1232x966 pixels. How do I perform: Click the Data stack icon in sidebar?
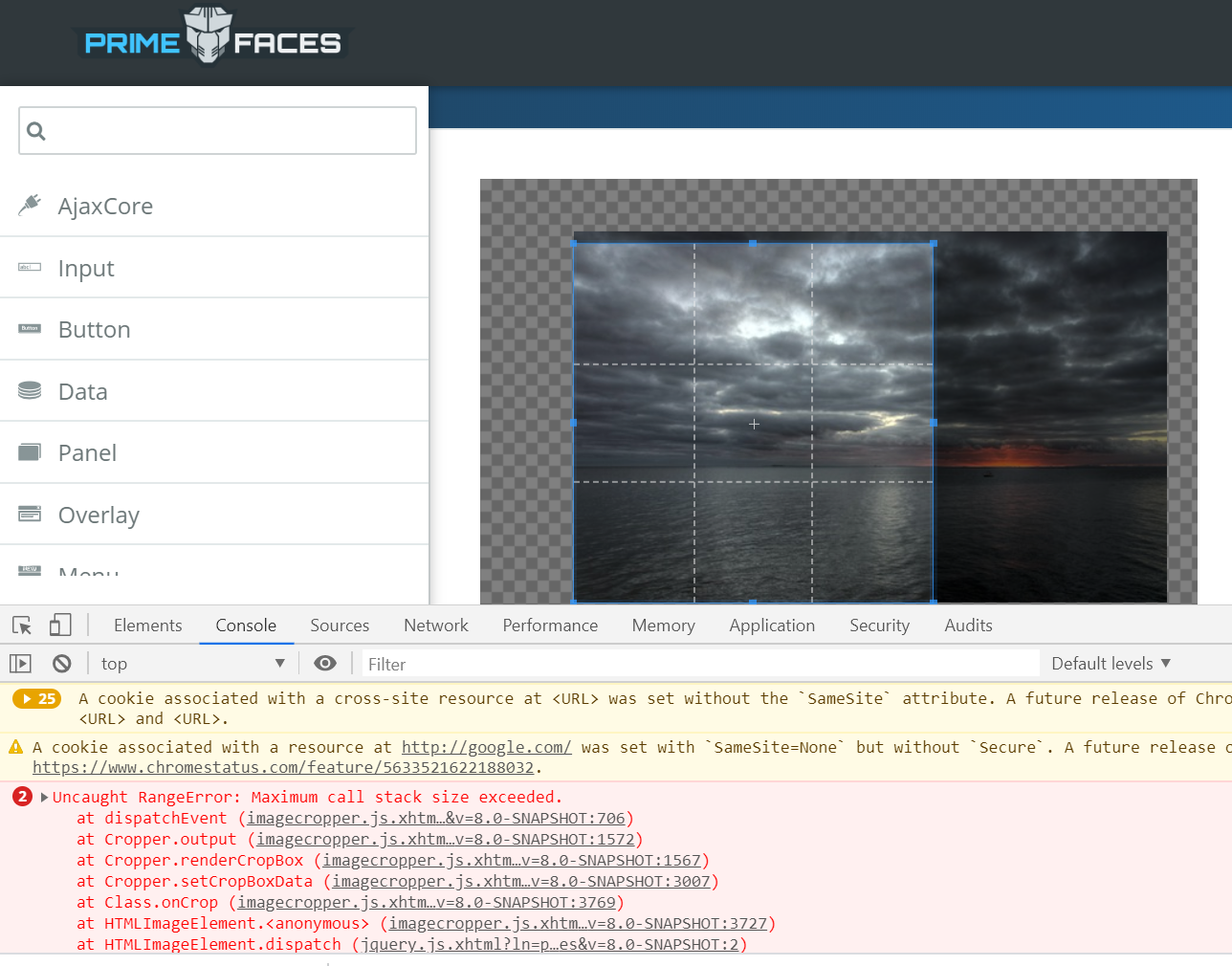coord(30,390)
